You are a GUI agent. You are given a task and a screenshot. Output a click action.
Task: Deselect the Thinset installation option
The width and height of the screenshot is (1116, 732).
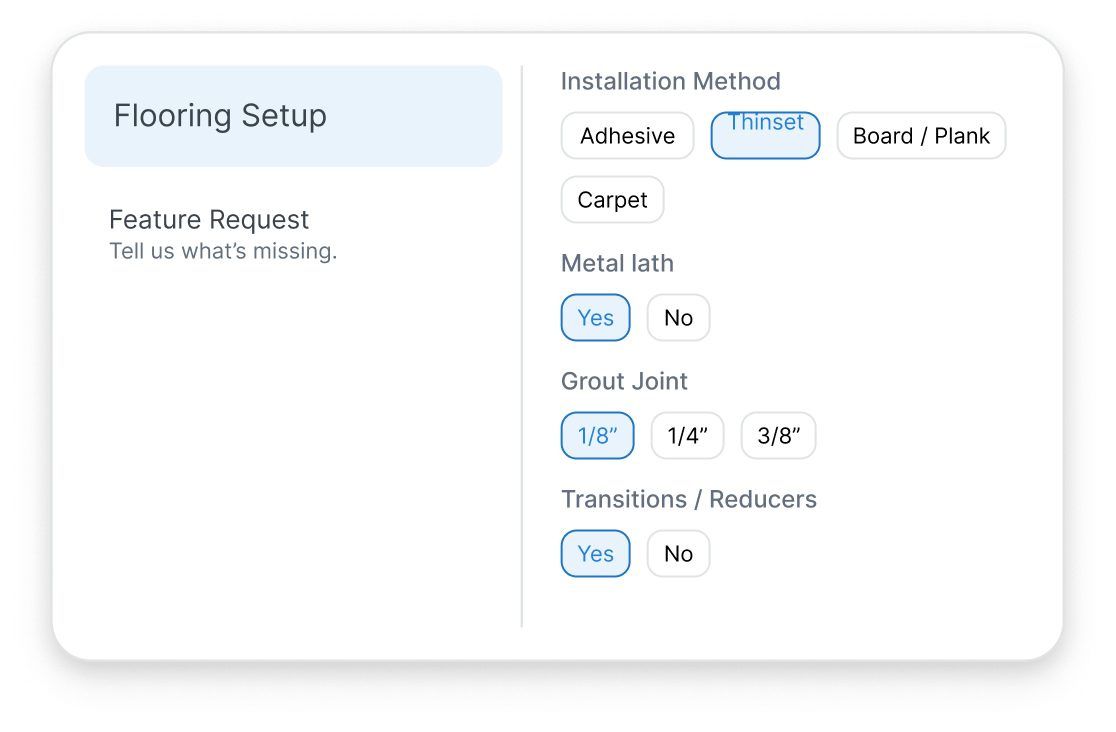765,135
